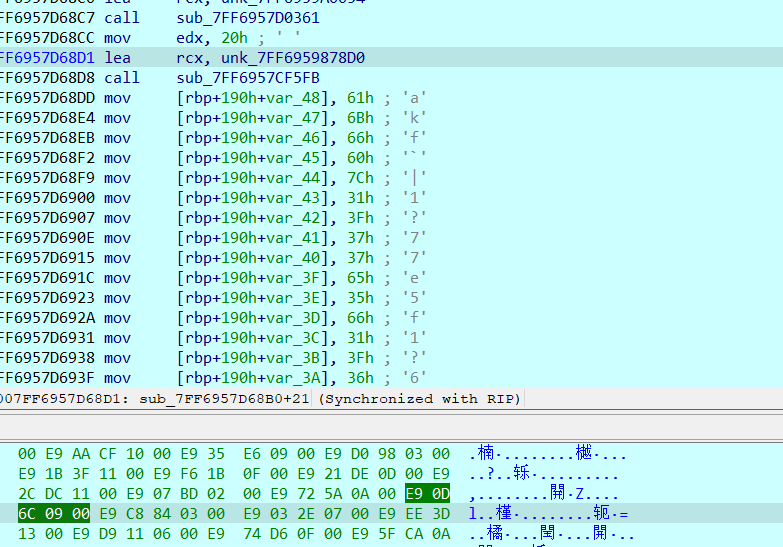This screenshot has height=547, width=783.
Task: Click address FF6957D68D1 in the highlighted row
Action: (47, 58)
